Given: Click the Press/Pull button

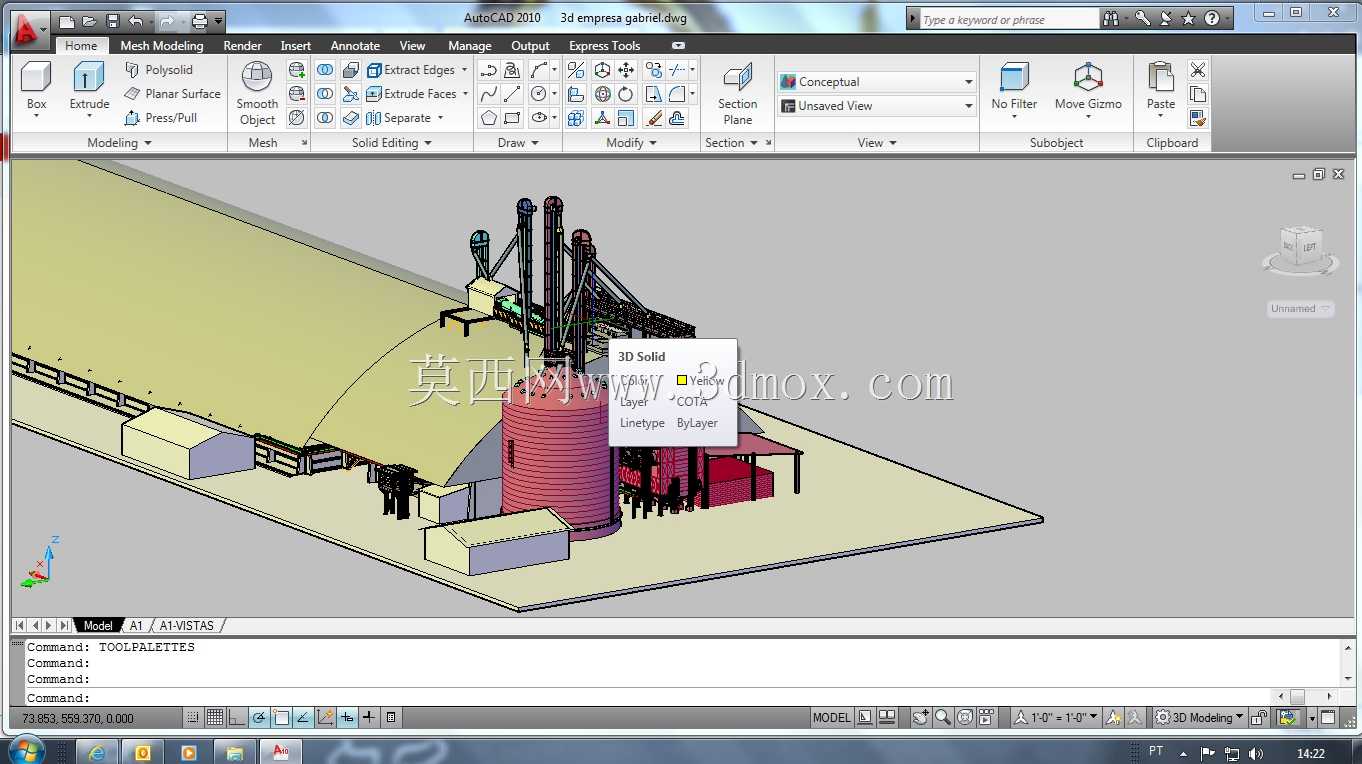Looking at the screenshot, I should (161, 118).
